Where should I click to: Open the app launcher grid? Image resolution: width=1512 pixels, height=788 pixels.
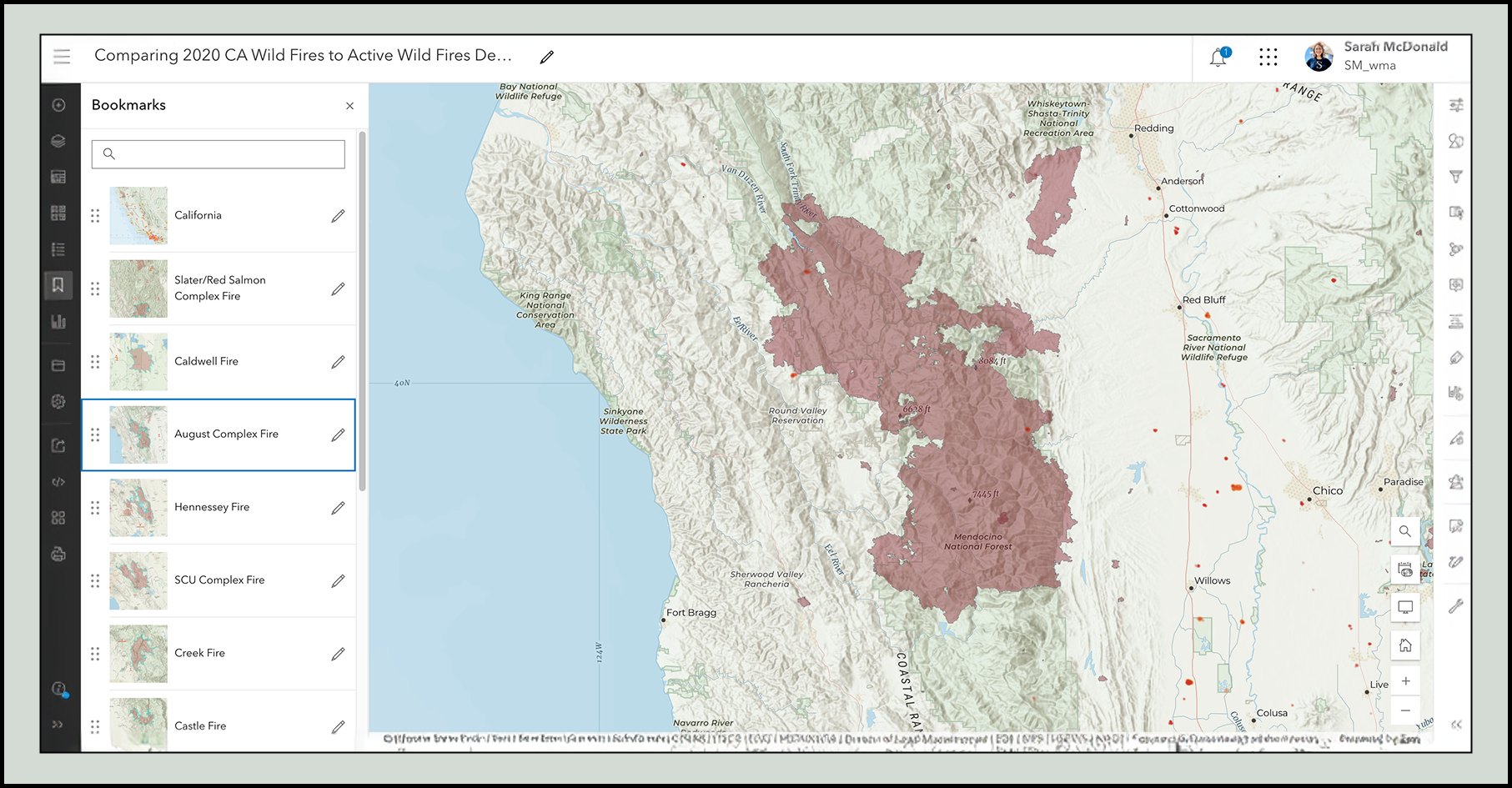1268,57
